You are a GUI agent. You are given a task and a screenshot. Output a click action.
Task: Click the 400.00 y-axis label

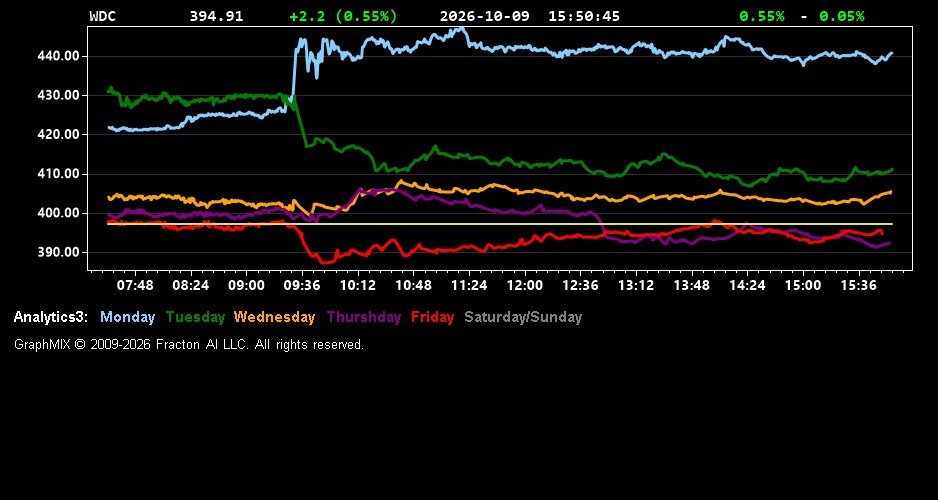click(x=59, y=213)
